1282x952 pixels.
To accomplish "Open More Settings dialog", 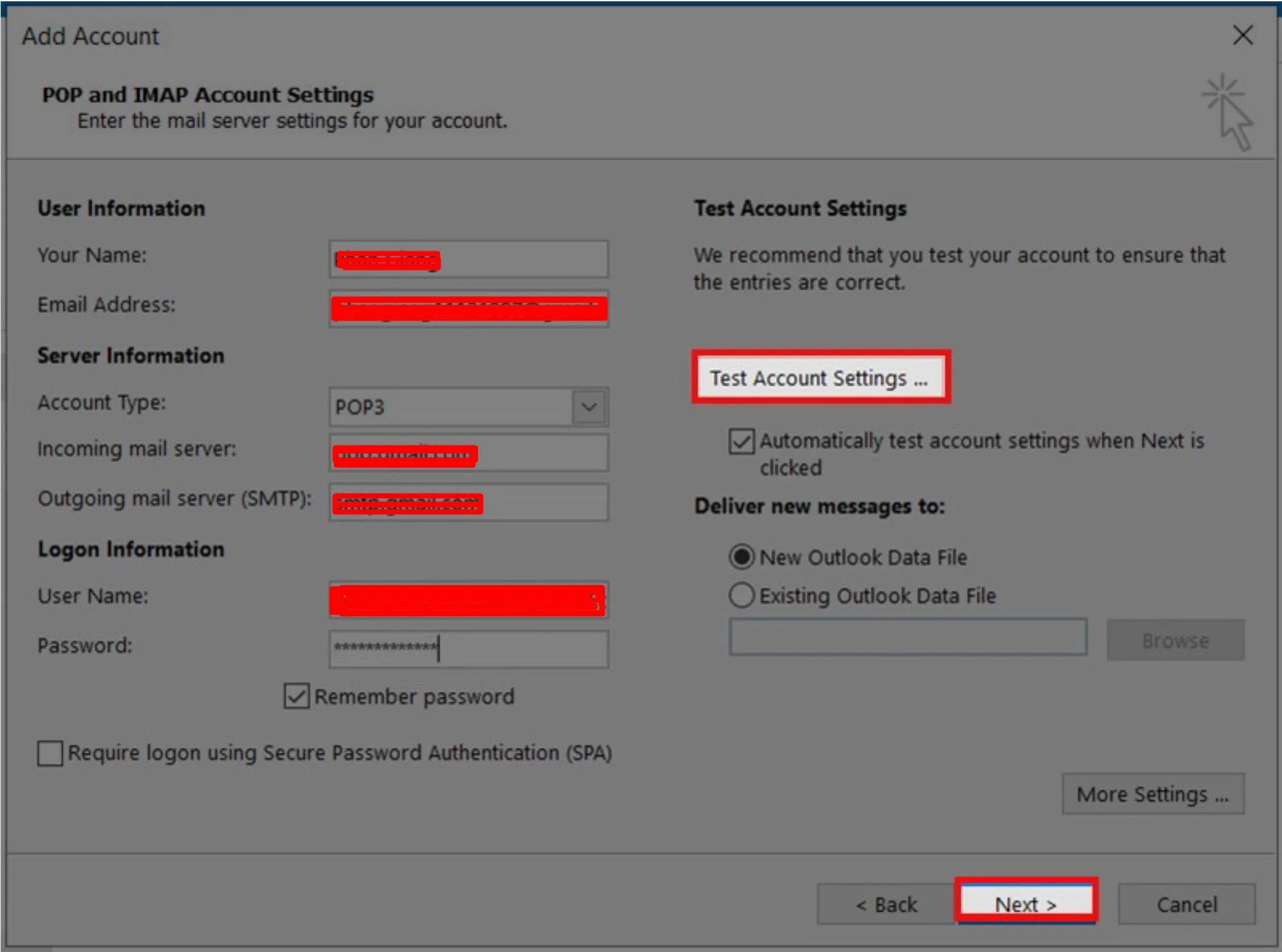I will pyautogui.click(x=1152, y=794).
